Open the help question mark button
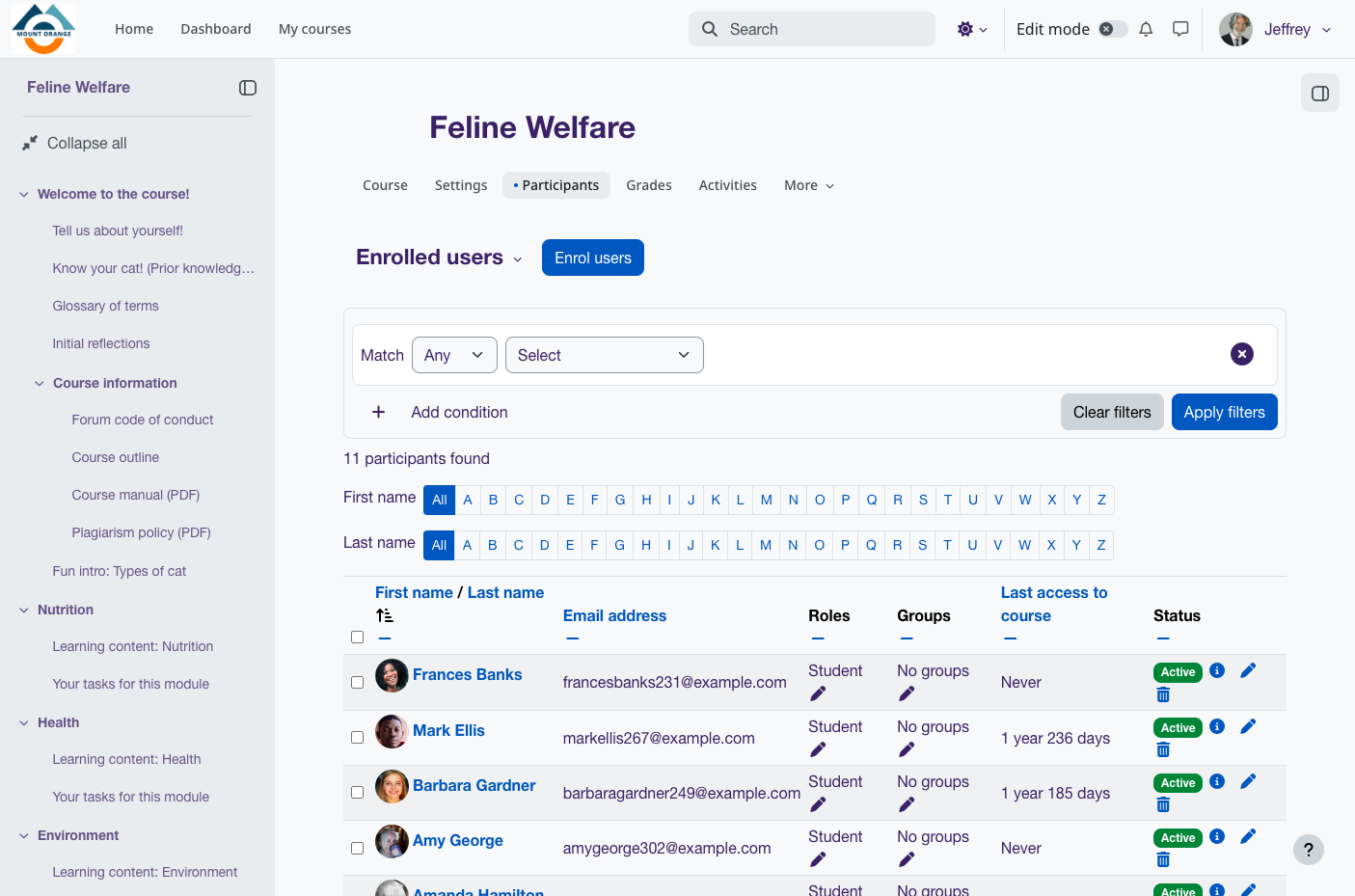 point(1309,850)
